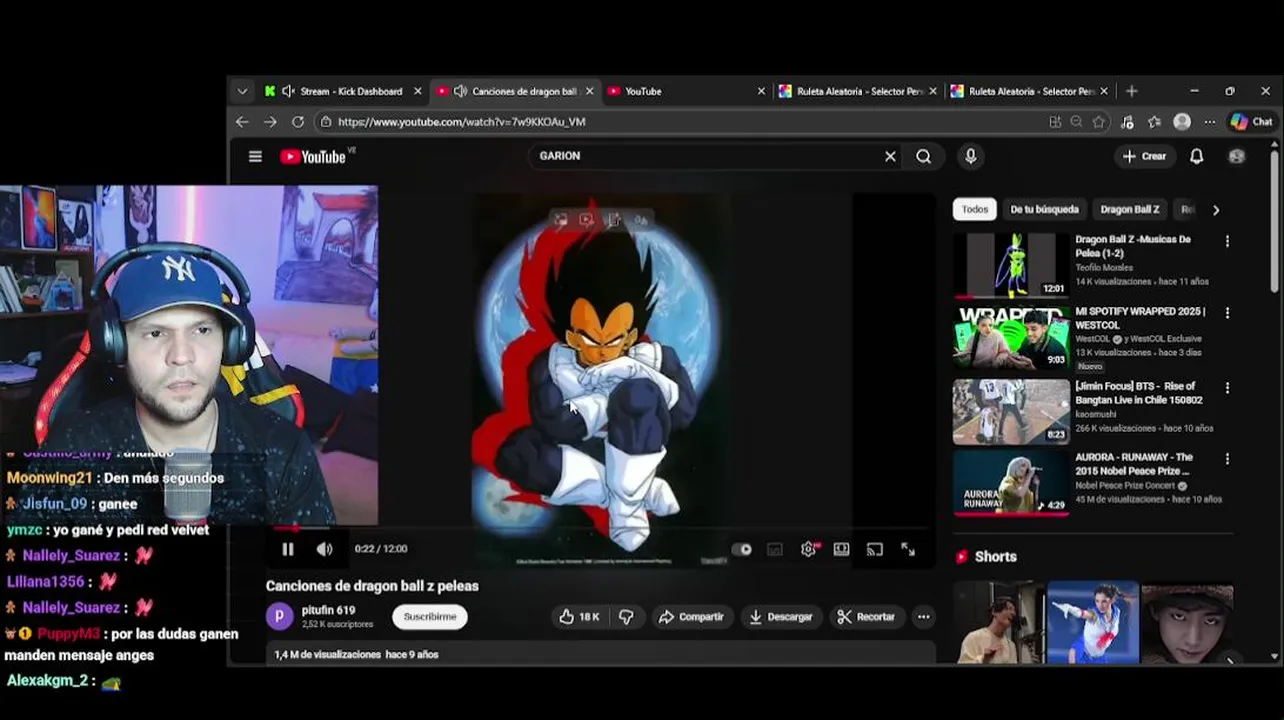
Task: Open MI SPOTIFY WRAPPED 2025 thumbnail
Action: (x=1011, y=338)
